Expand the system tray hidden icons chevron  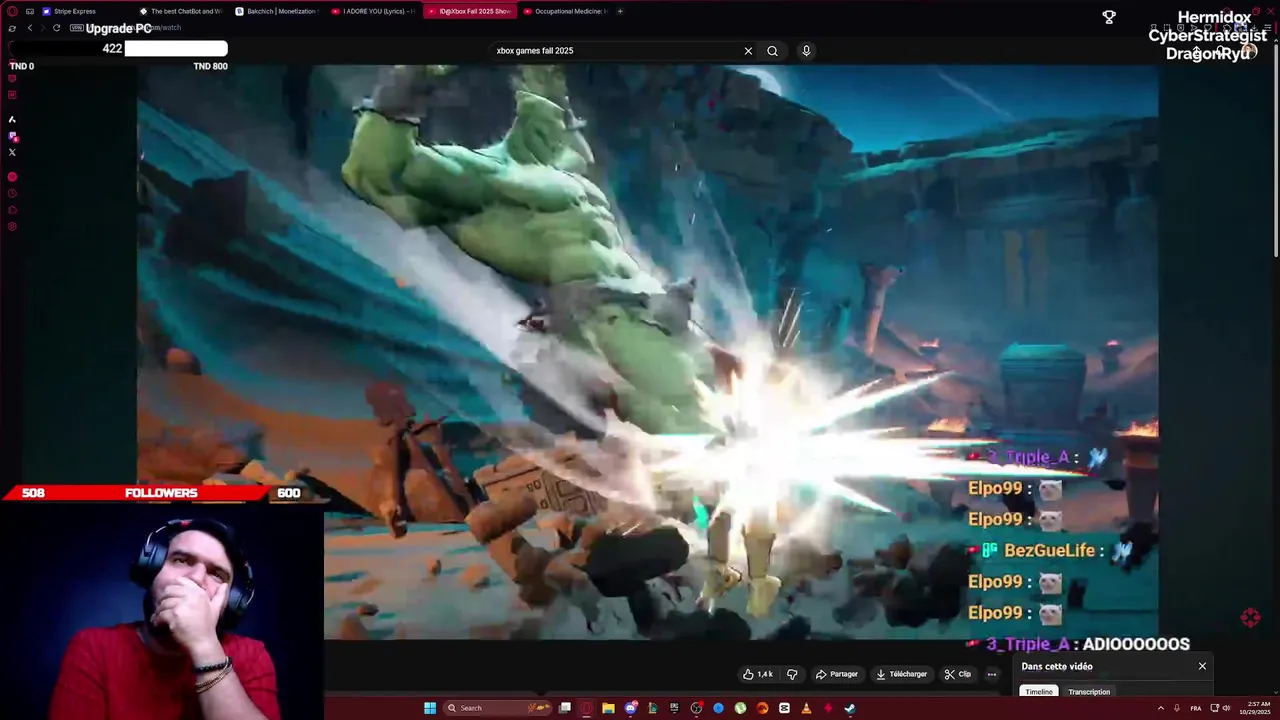click(x=1161, y=708)
